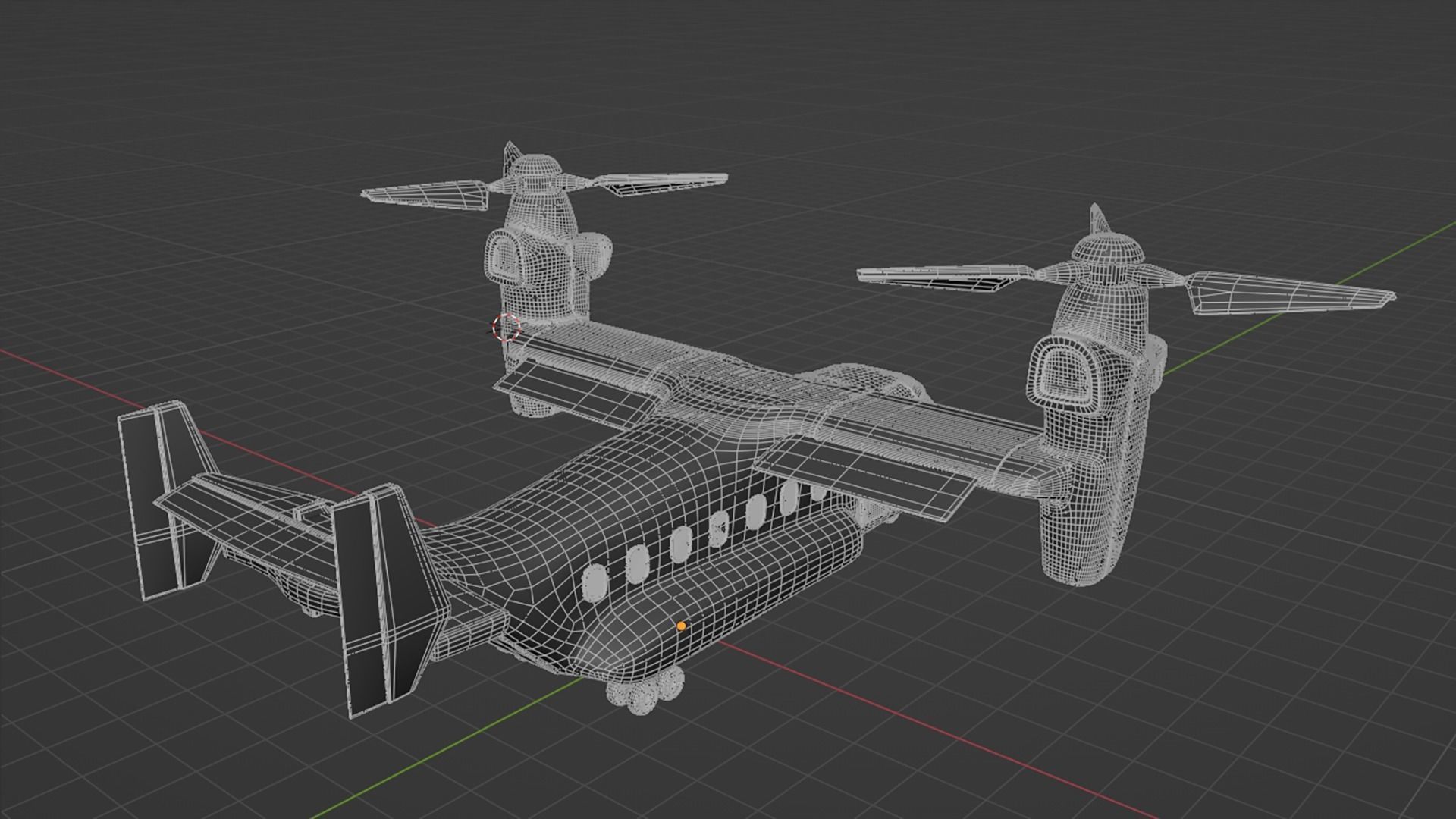
Task: Select the landing gear wheels under the fuselage
Action: point(645,692)
